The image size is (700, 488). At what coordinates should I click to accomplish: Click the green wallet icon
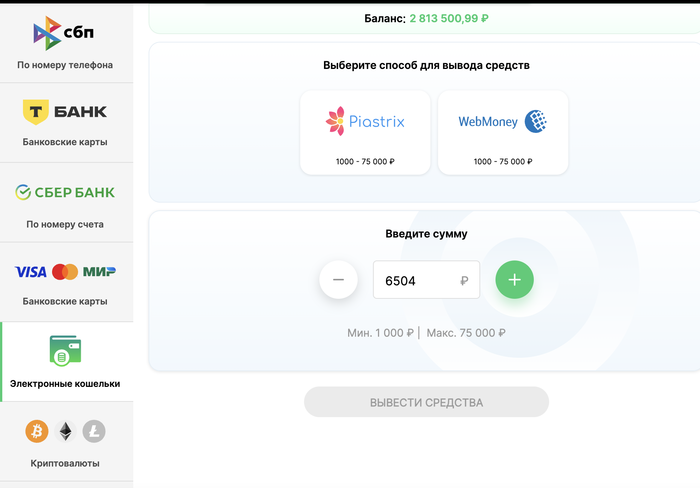point(65,350)
